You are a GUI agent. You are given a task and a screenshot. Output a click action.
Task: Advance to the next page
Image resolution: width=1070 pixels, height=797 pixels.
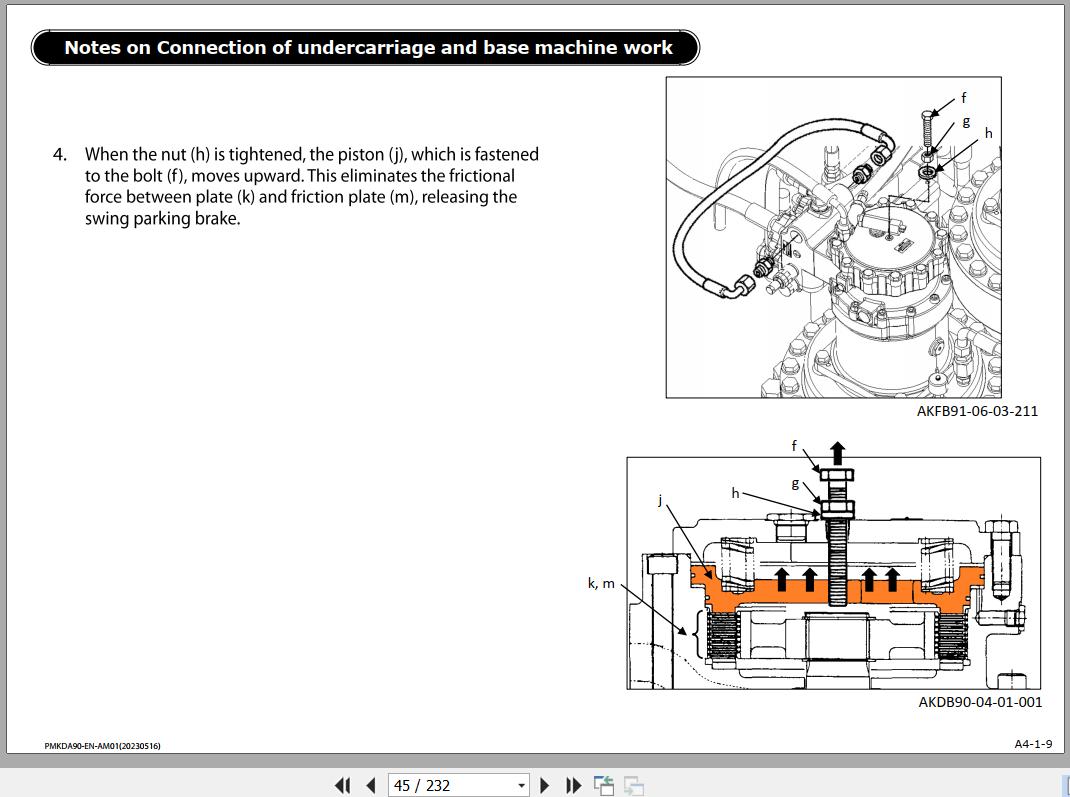point(545,785)
